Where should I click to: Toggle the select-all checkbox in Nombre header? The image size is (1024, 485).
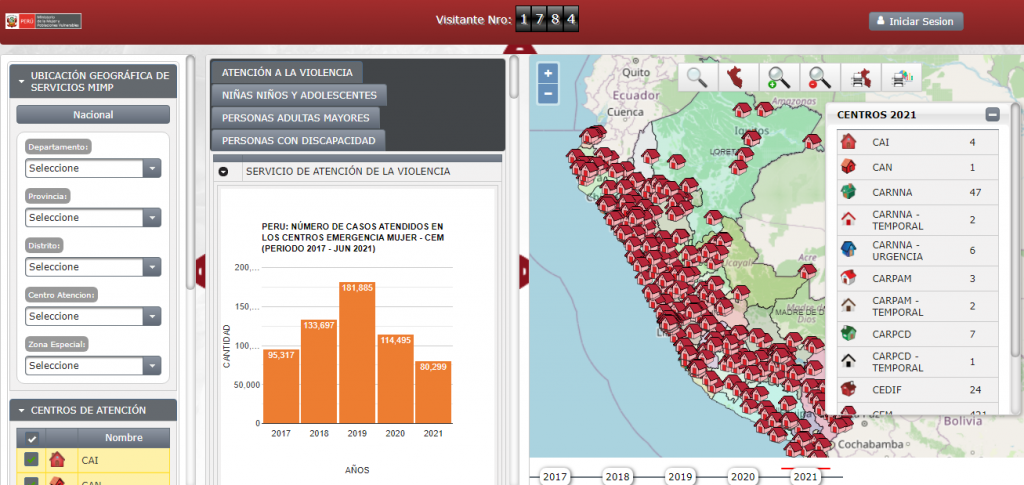32,438
